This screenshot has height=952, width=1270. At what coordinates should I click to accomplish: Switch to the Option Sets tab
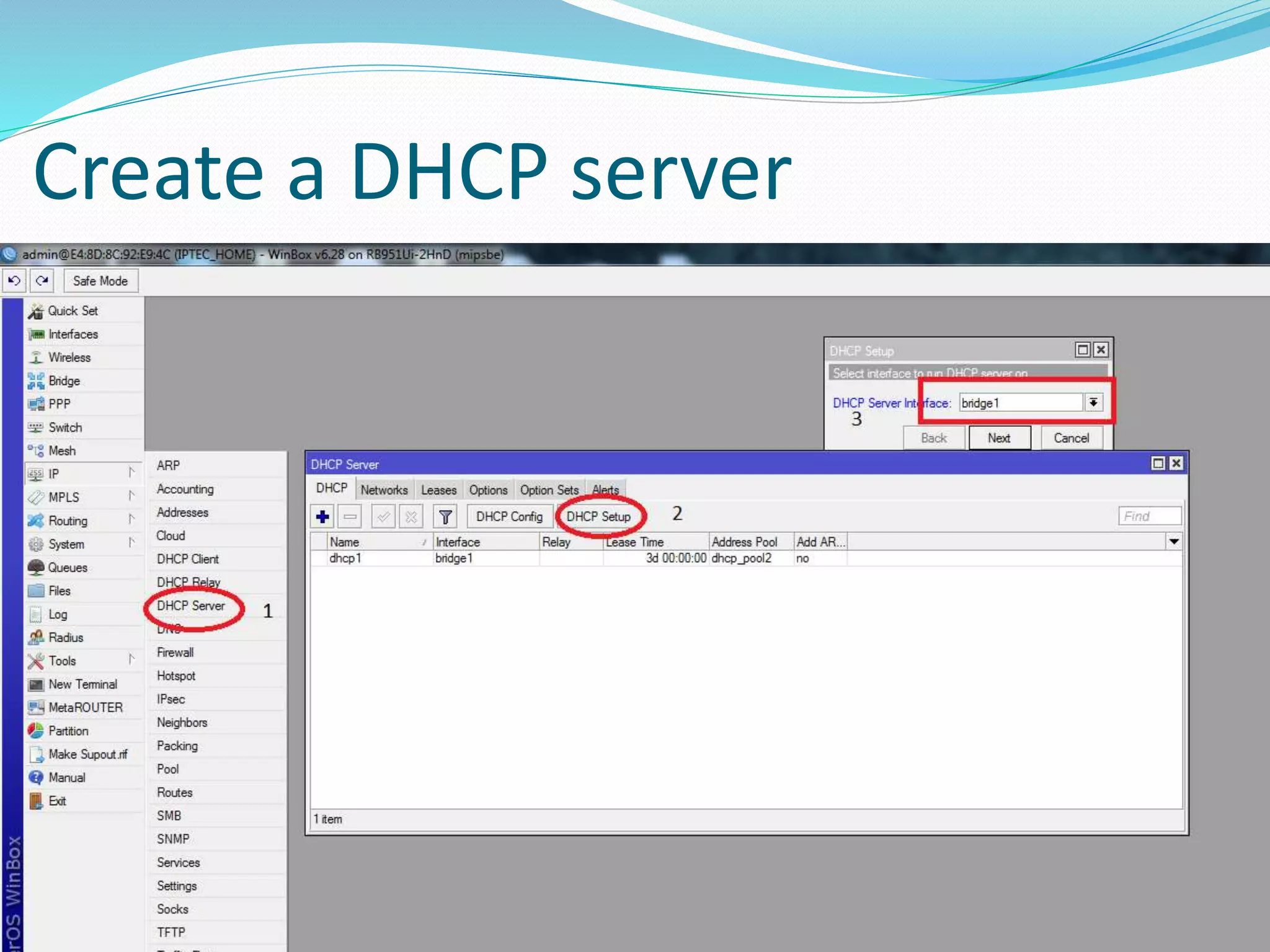tap(549, 490)
